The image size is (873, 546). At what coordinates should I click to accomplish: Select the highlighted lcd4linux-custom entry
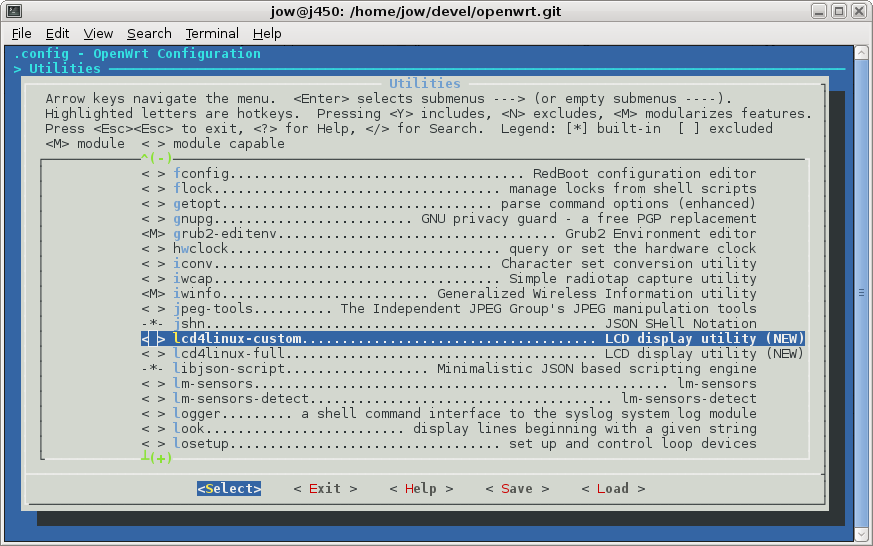tap(473, 338)
